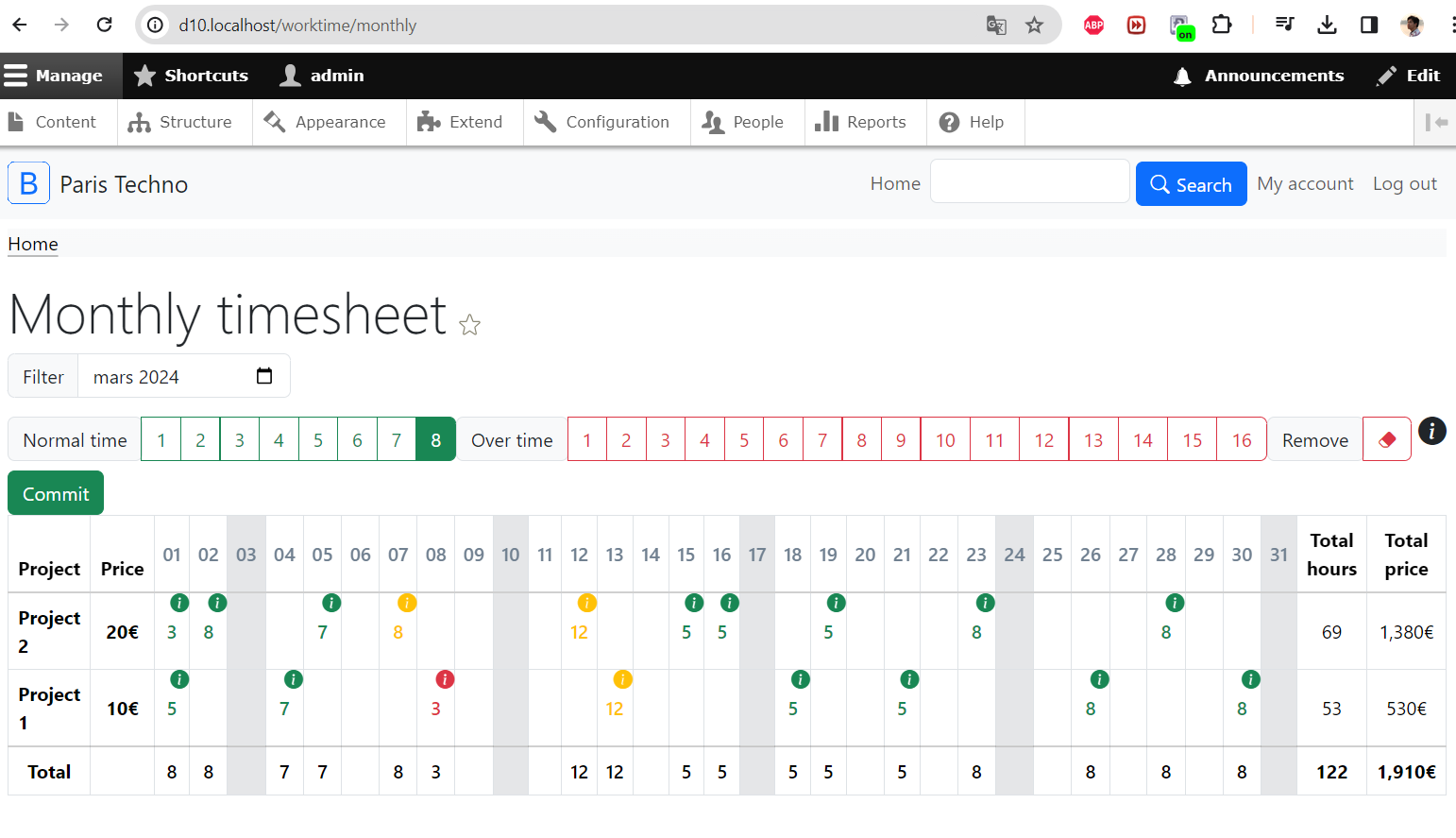Click the black info icon beside Remove
This screenshot has height=838, width=1456.
1431,431
